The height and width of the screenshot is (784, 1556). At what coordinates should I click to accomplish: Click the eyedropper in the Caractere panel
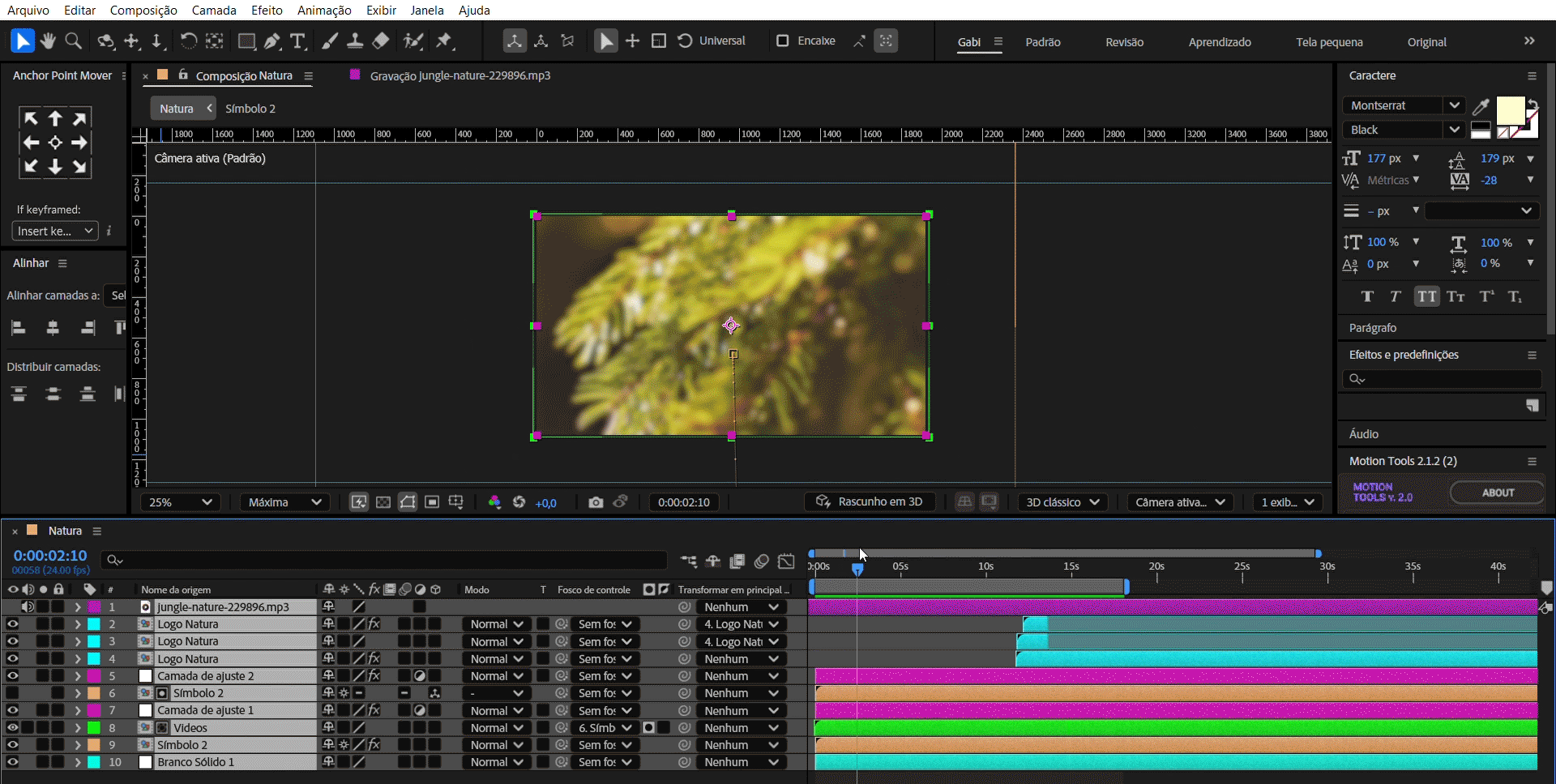[x=1481, y=106]
